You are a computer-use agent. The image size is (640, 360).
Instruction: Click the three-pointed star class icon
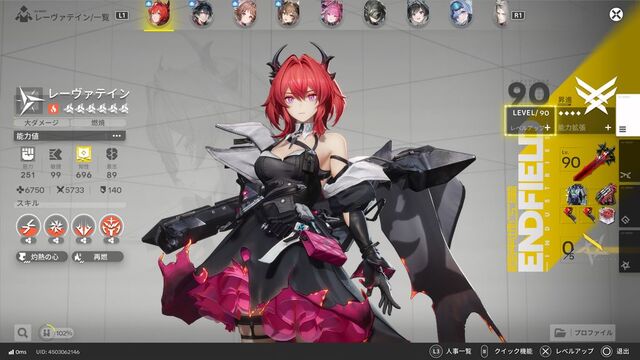click(29, 101)
